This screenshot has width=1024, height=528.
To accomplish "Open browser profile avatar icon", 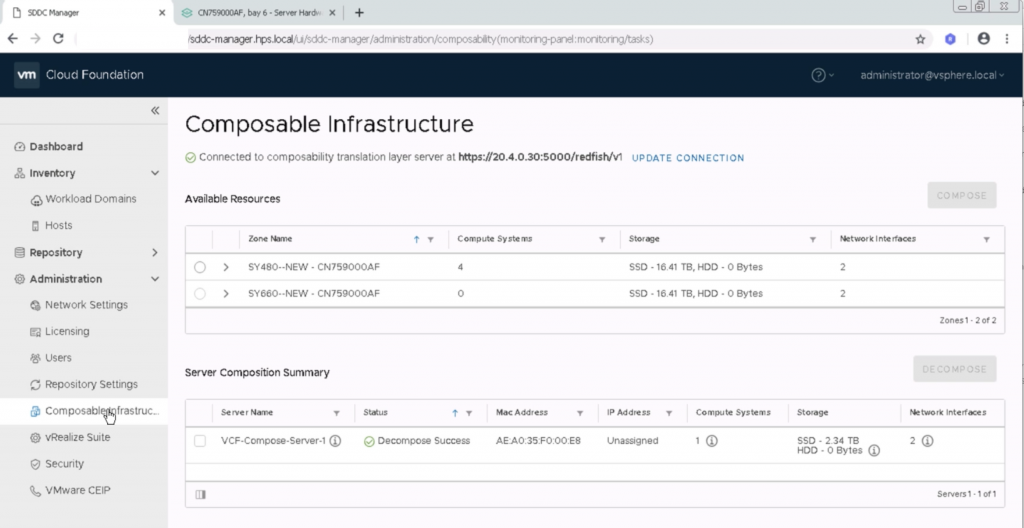I will pos(984,39).
